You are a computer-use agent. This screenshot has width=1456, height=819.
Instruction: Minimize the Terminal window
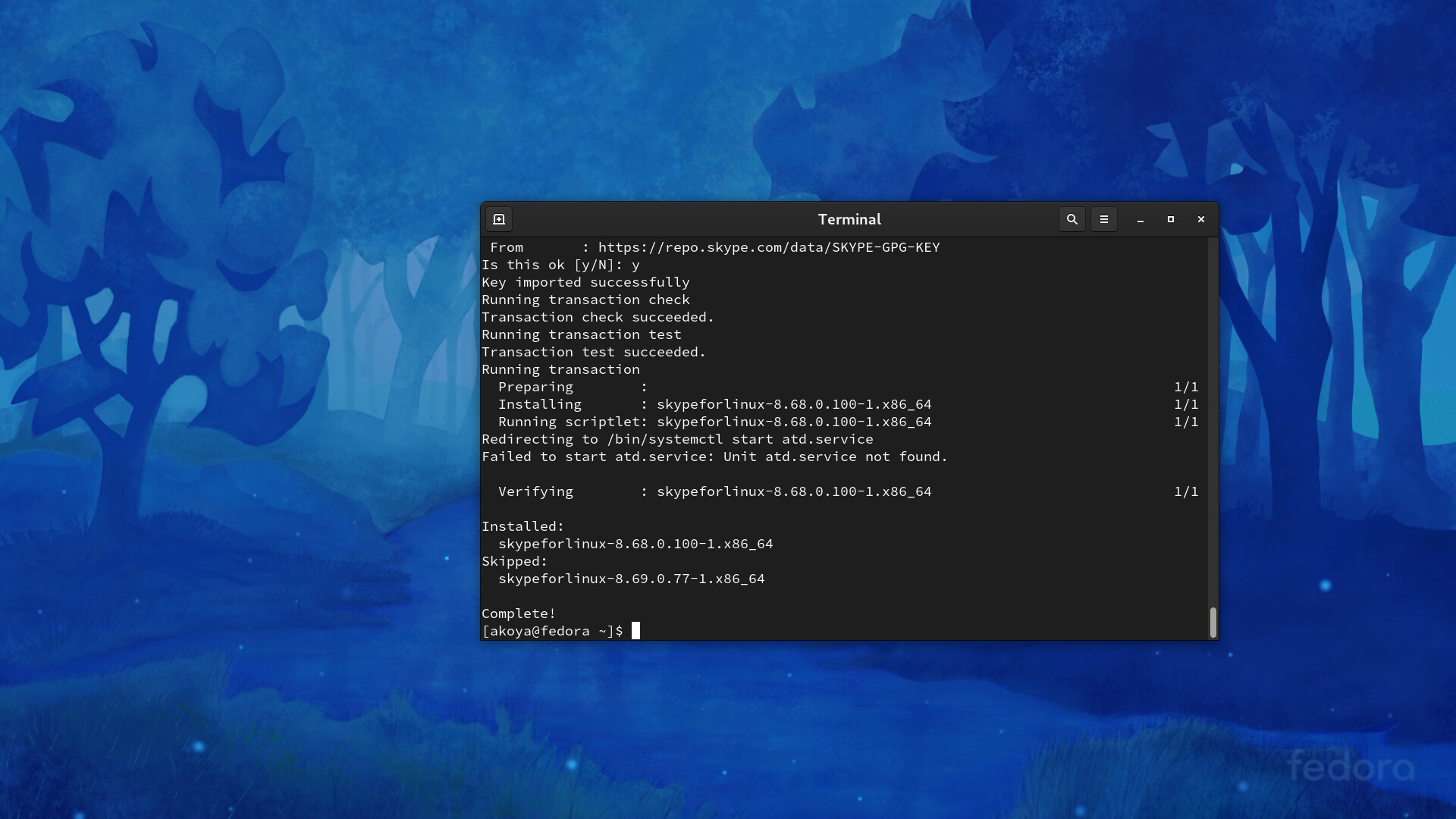point(1140,219)
